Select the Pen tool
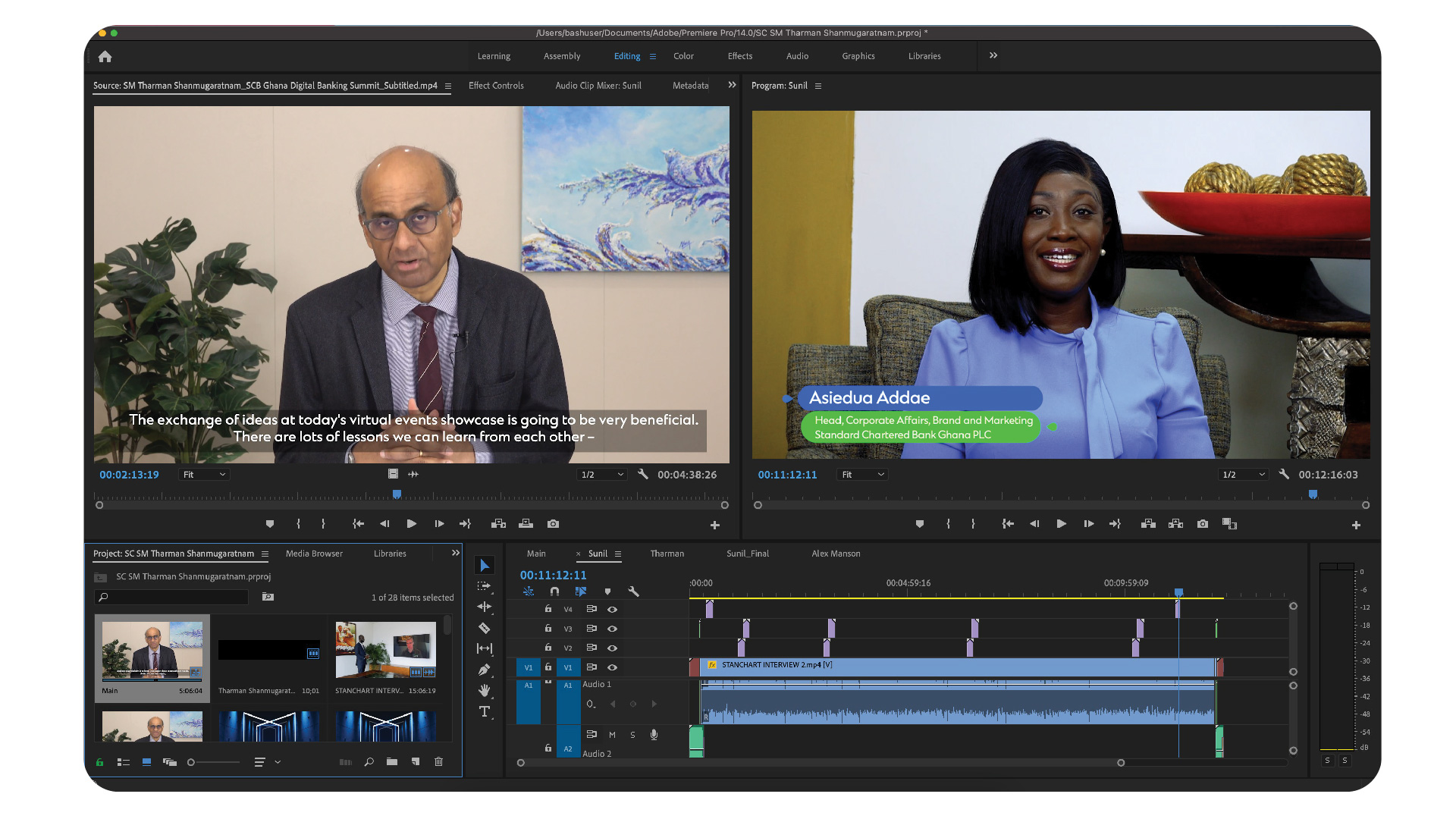 (485, 670)
